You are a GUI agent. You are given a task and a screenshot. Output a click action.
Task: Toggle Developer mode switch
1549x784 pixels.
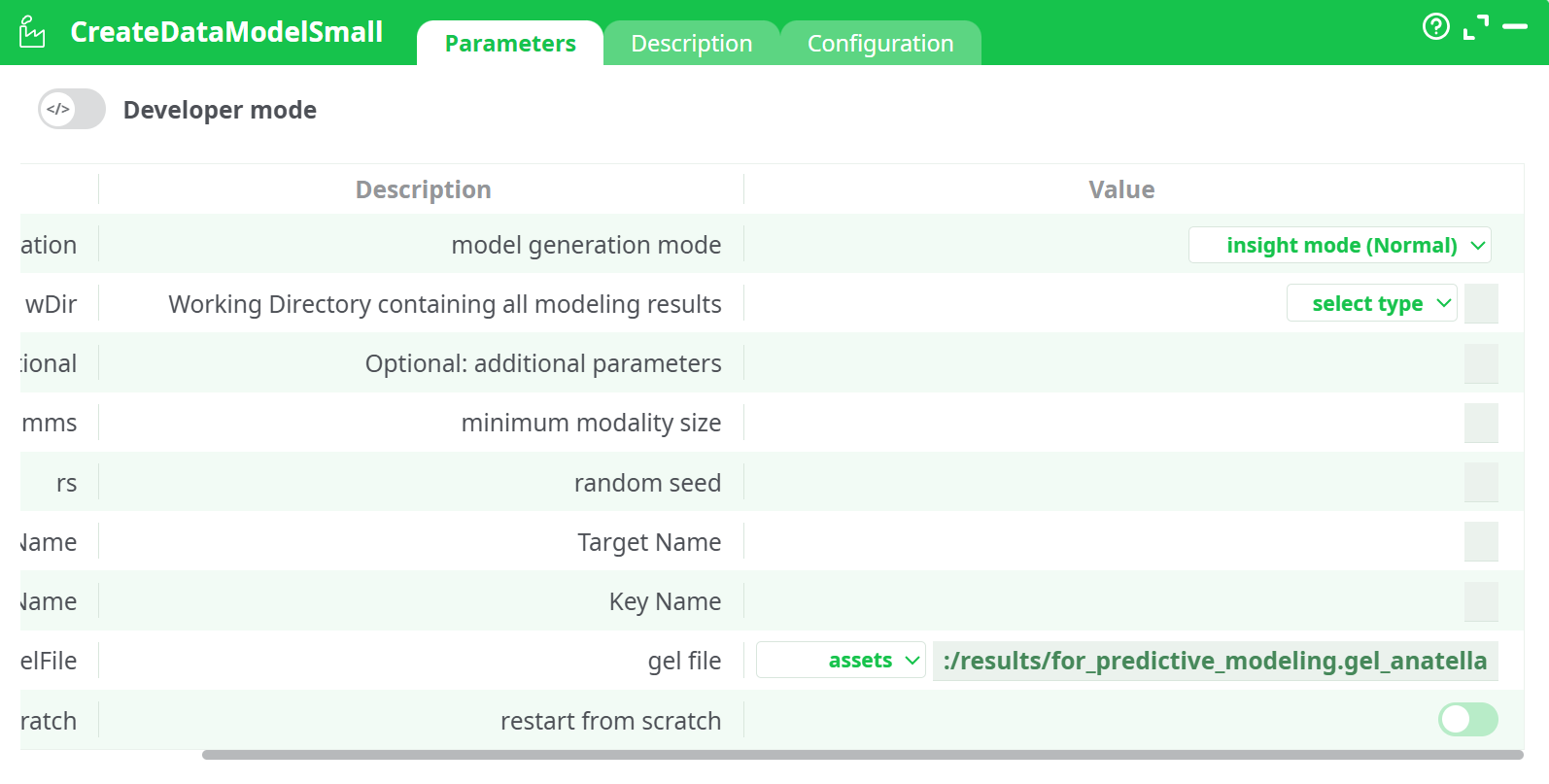click(x=72, y=109)
